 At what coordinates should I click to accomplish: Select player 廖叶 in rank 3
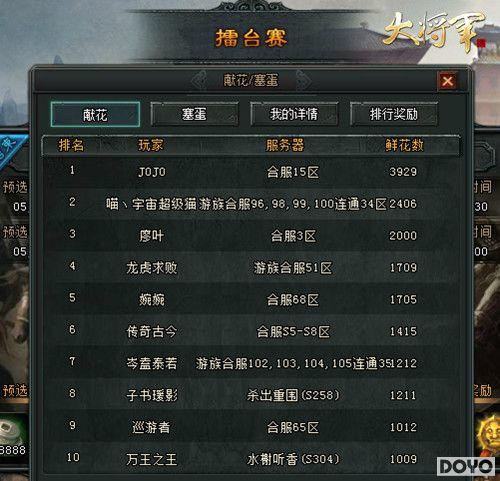(x=152, y=236)
